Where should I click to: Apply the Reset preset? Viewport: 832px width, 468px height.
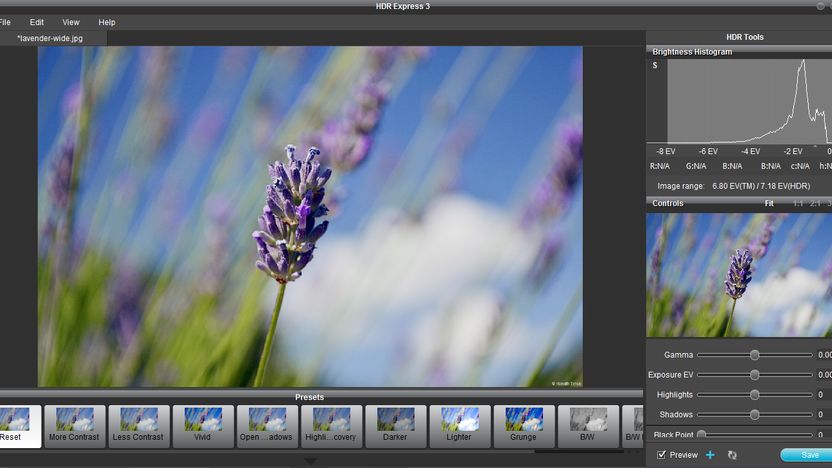click(19, 427)
